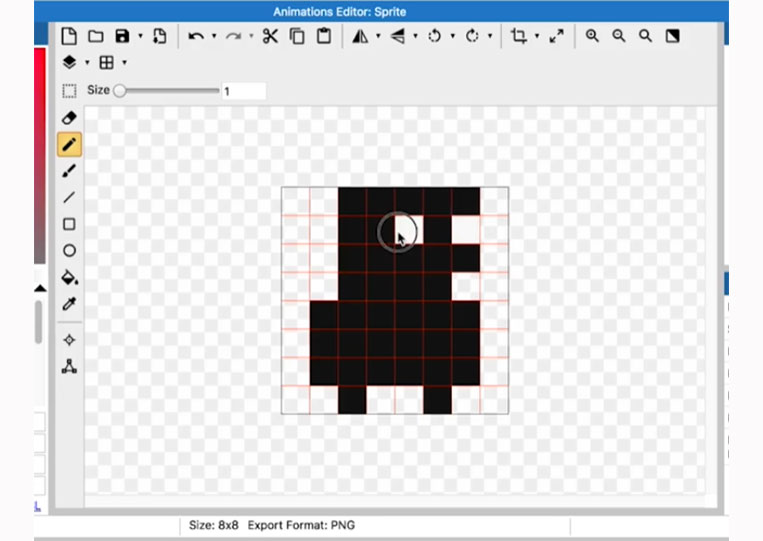Open the Rotate clockwise dropdown arrow
Screen dimensions: 763x541
pos(490,36)
